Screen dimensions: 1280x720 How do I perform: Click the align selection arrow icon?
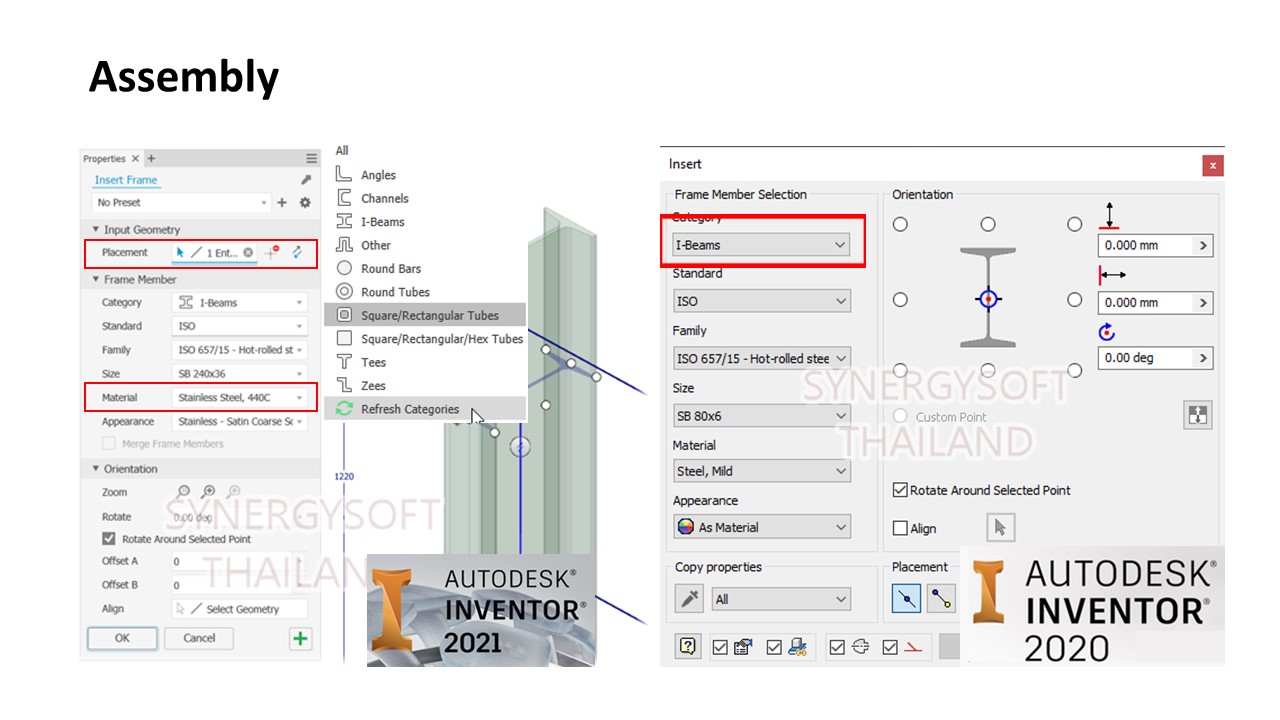[x=1000, y=528]
